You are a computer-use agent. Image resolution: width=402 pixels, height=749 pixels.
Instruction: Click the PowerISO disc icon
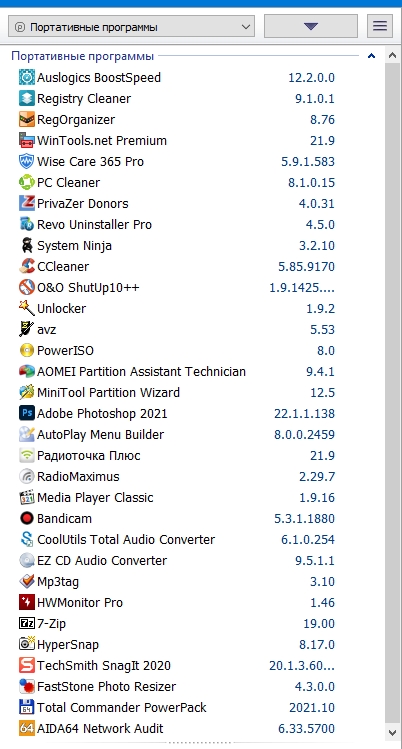[27, 351]
